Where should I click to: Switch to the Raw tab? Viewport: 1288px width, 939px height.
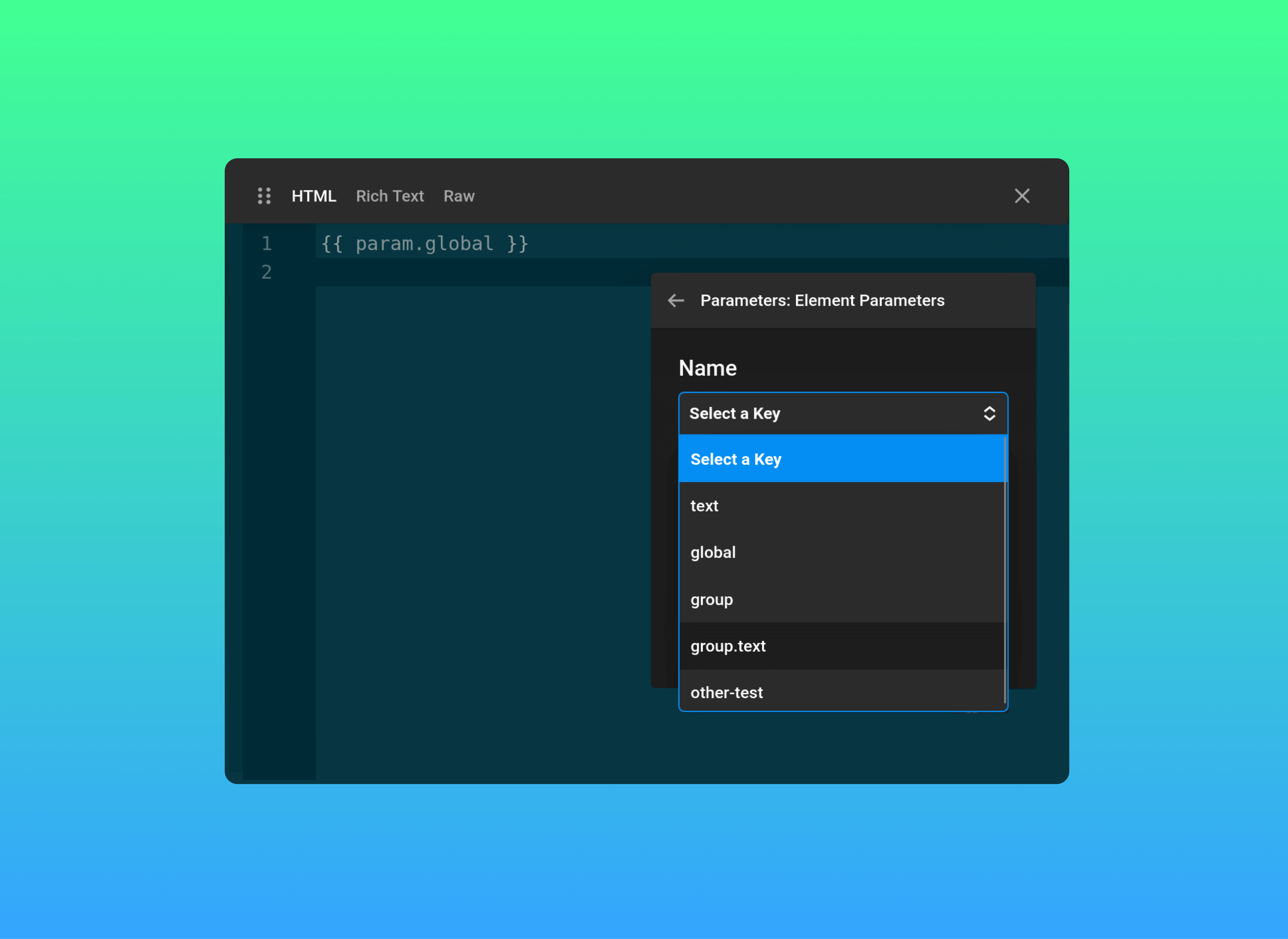pos(459,196)
